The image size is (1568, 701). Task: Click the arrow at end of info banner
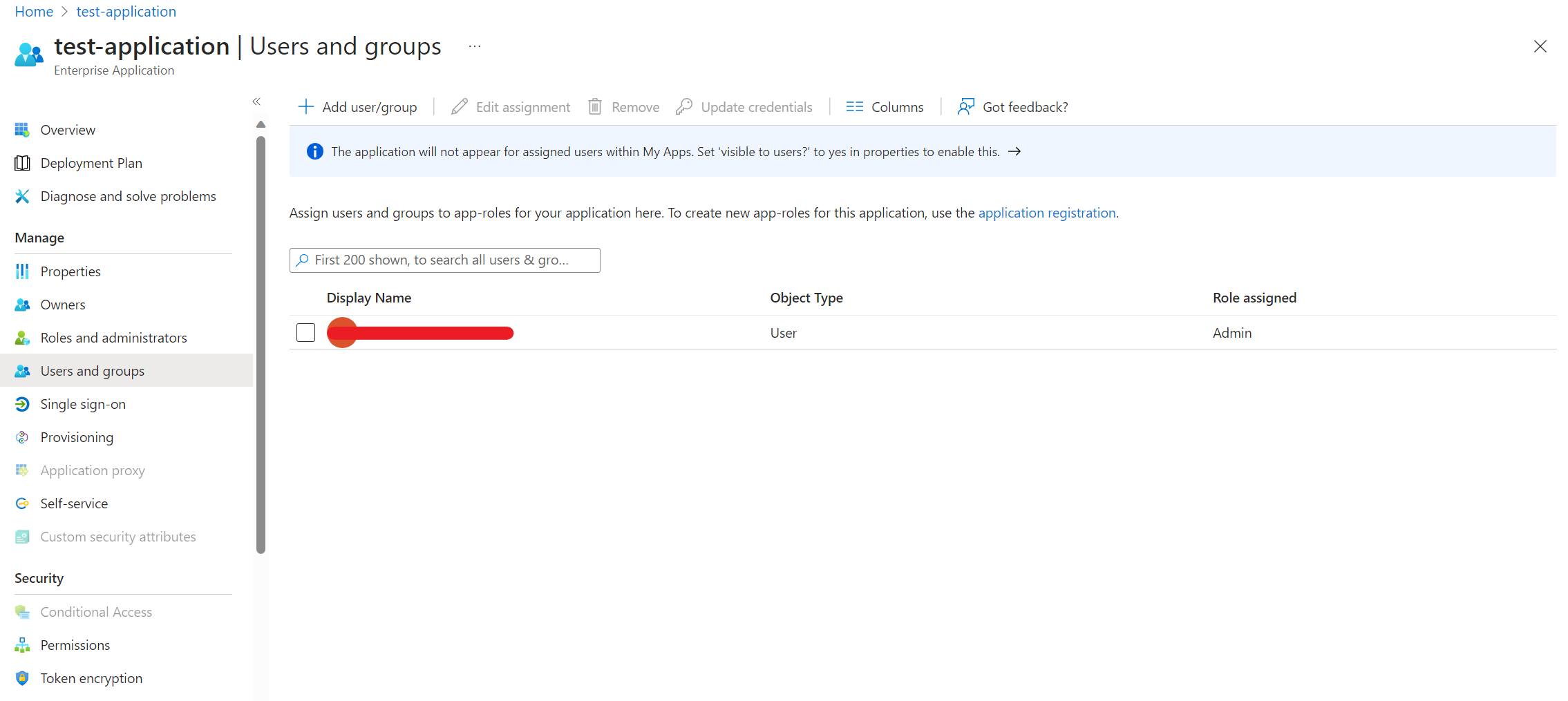point(1014,151)
